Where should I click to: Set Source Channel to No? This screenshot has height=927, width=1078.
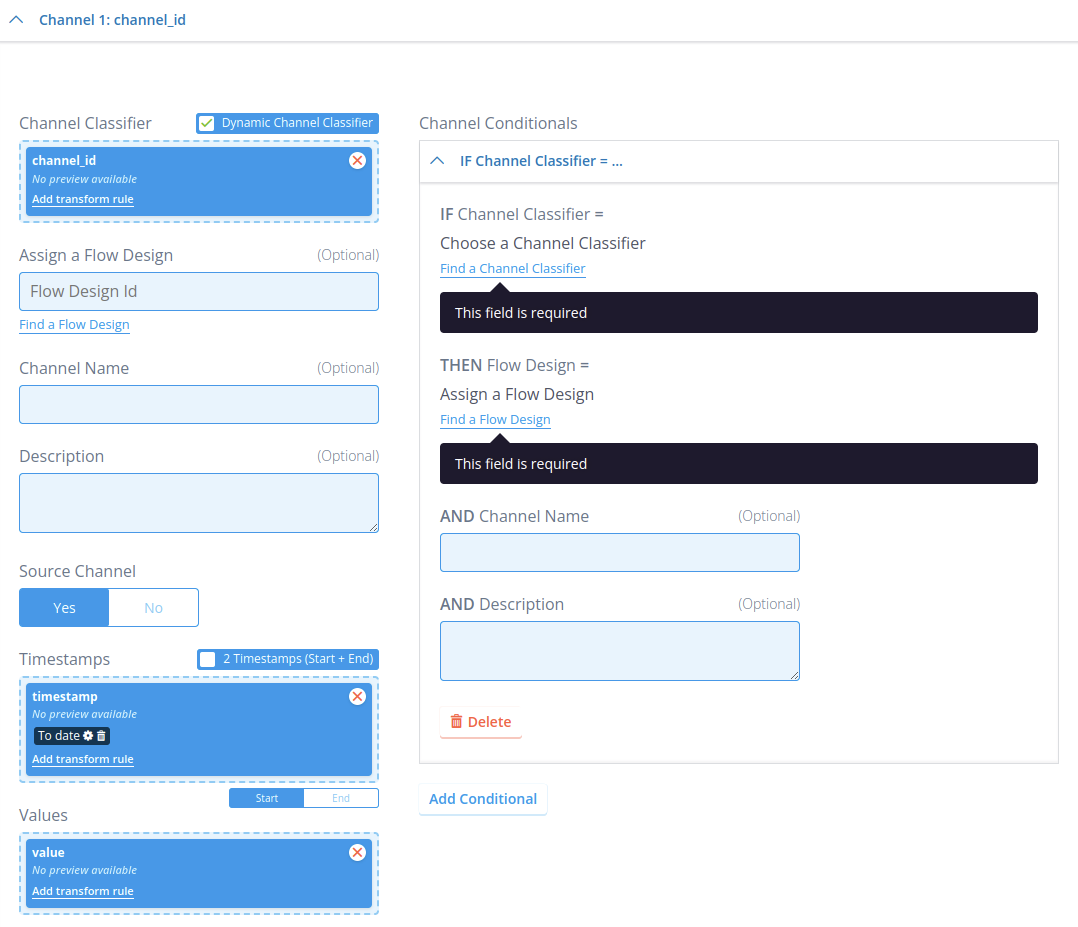[152, 607]
